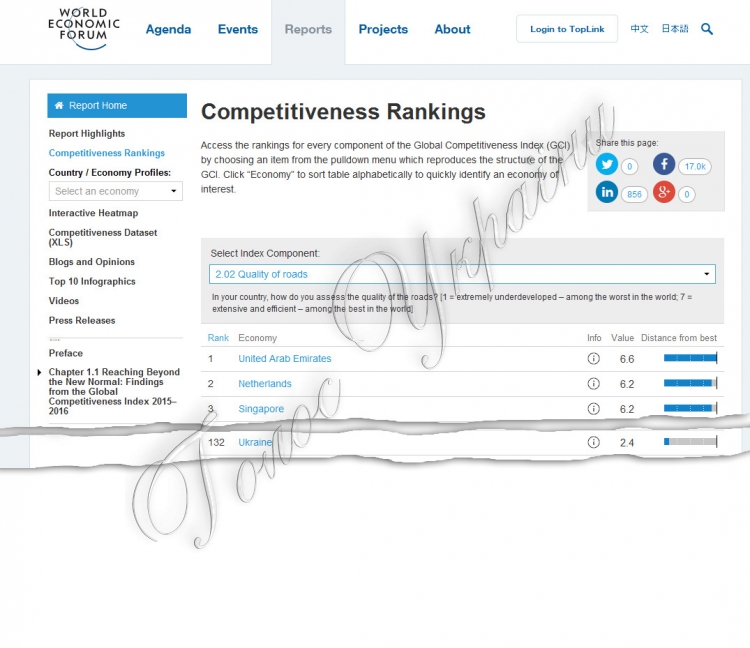
Task: Open the Projects menu
Action: click(x=383, y=29)
